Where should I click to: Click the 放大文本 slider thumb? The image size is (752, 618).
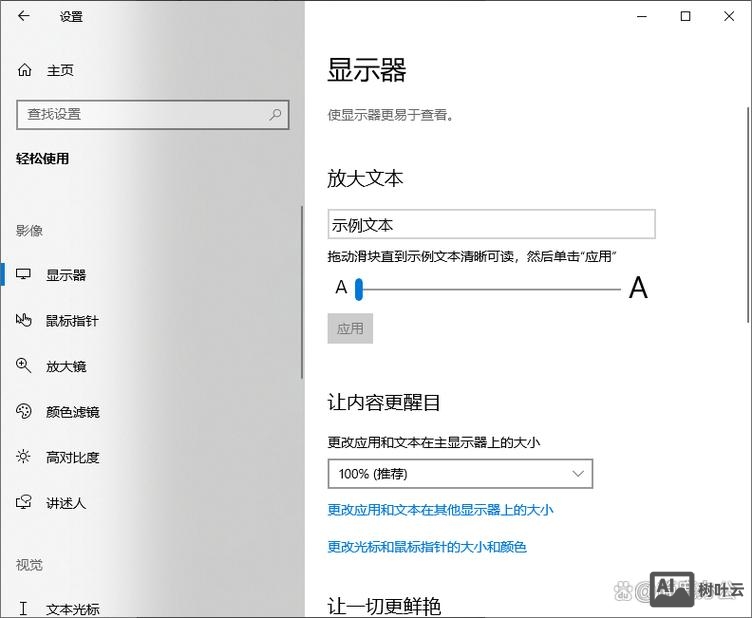point(359,289)
